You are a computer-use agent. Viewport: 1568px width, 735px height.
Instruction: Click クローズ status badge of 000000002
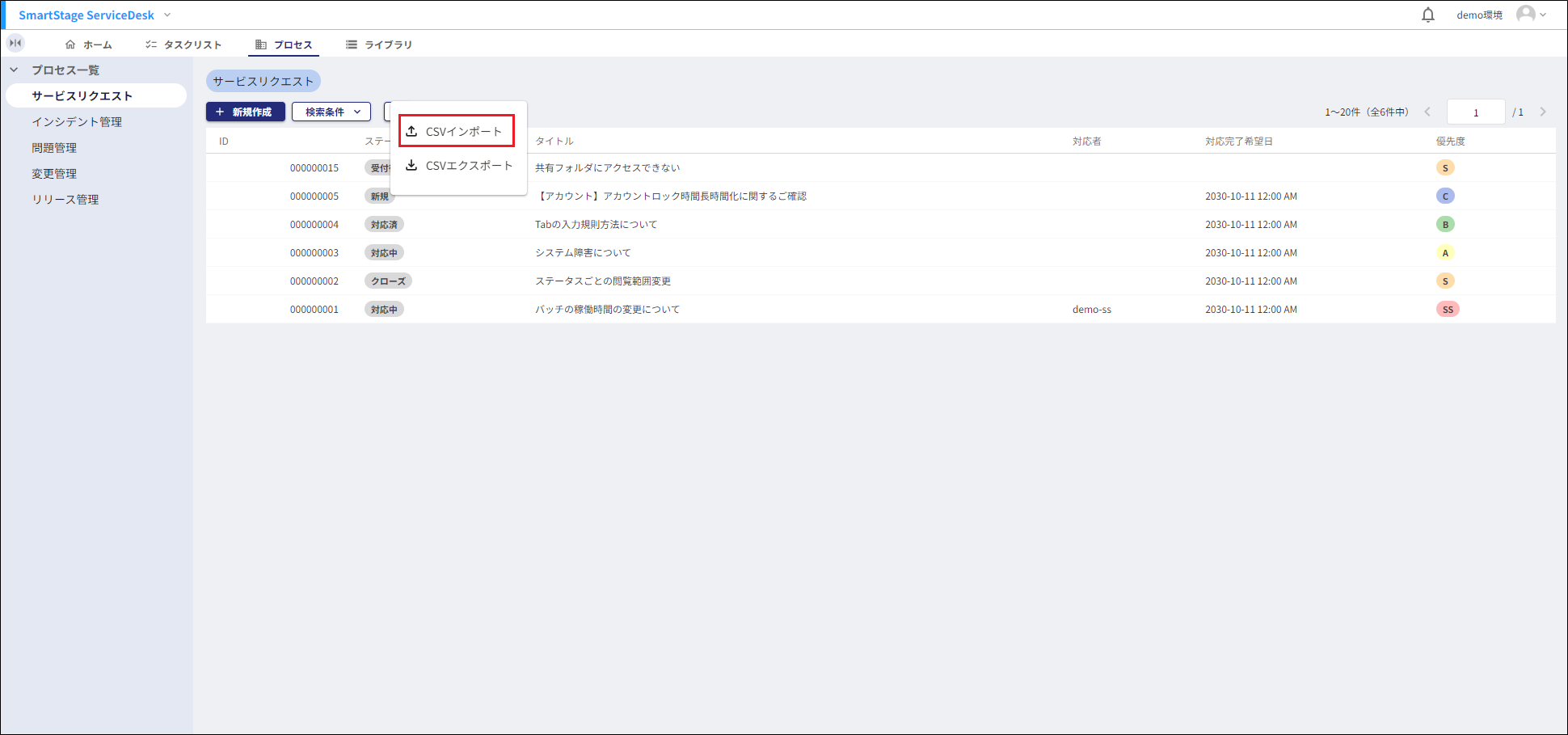[388, 281]
